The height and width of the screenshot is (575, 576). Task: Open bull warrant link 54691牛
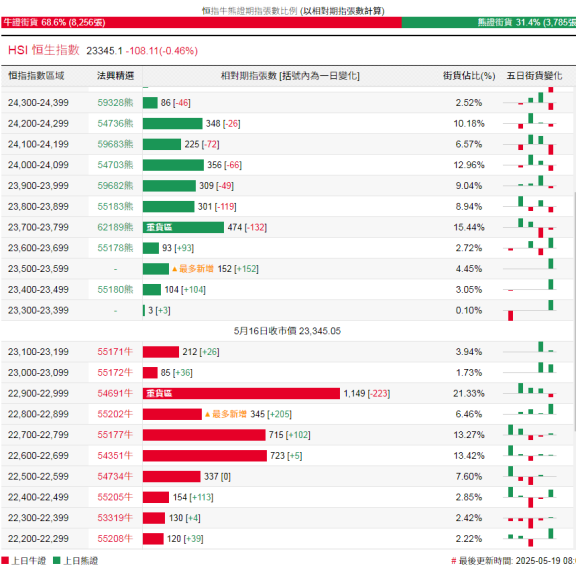(x=115, y=393)
